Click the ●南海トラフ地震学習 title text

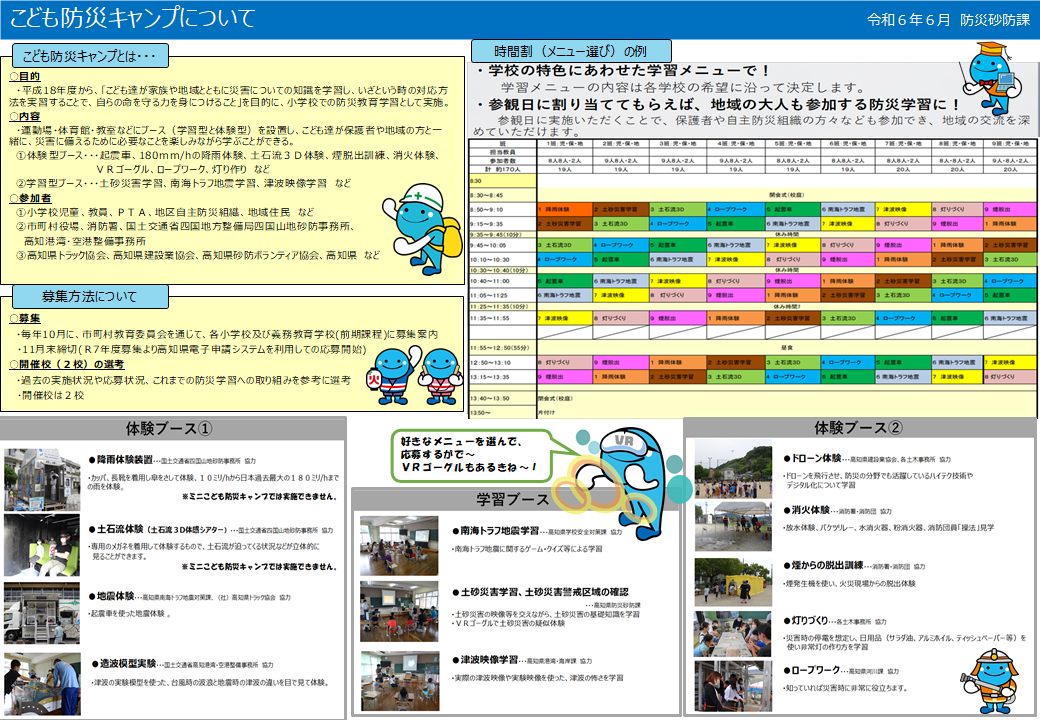coord(495,530)
